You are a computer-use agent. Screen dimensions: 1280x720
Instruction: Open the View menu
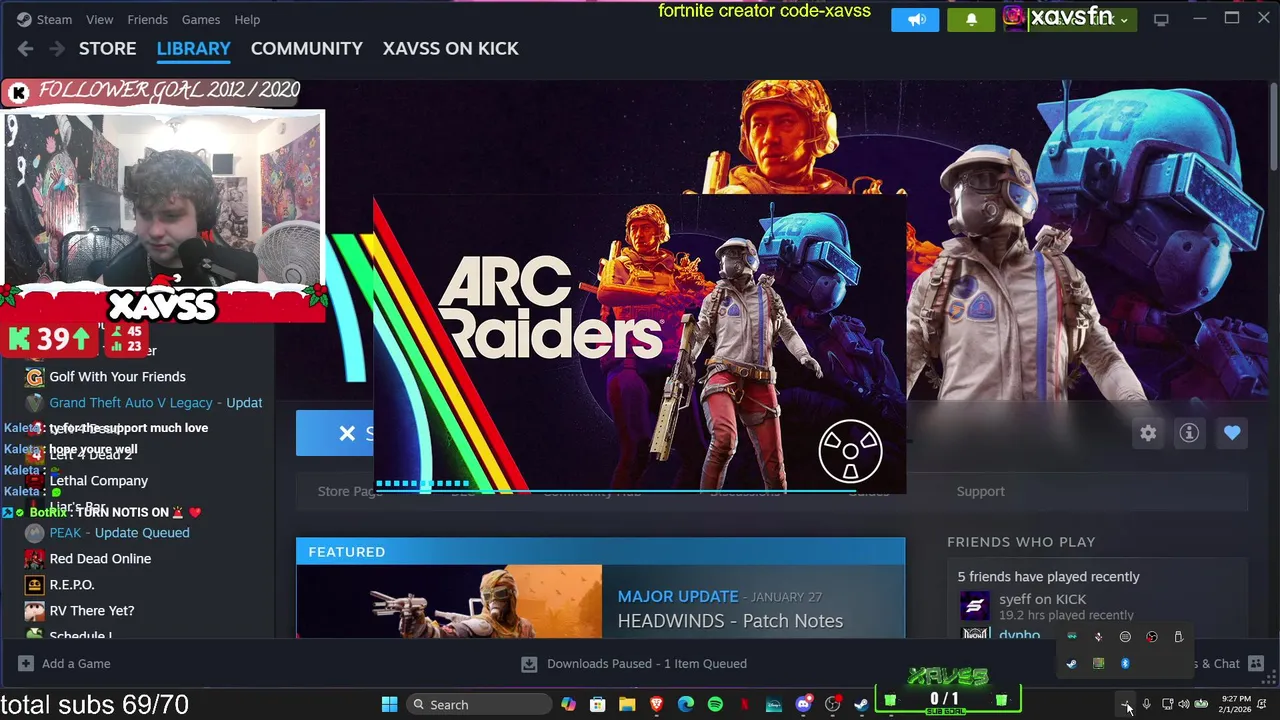99,19
